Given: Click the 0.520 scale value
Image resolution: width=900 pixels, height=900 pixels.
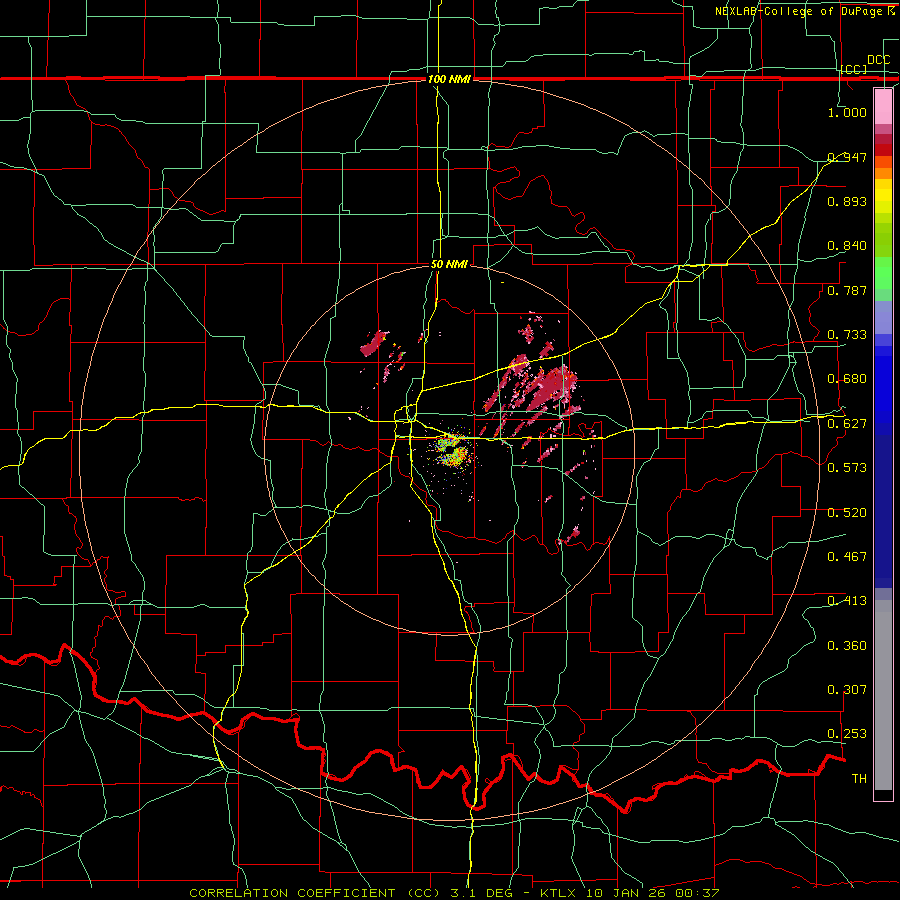Looking at the screenshot, I should (x=847, y=513).
